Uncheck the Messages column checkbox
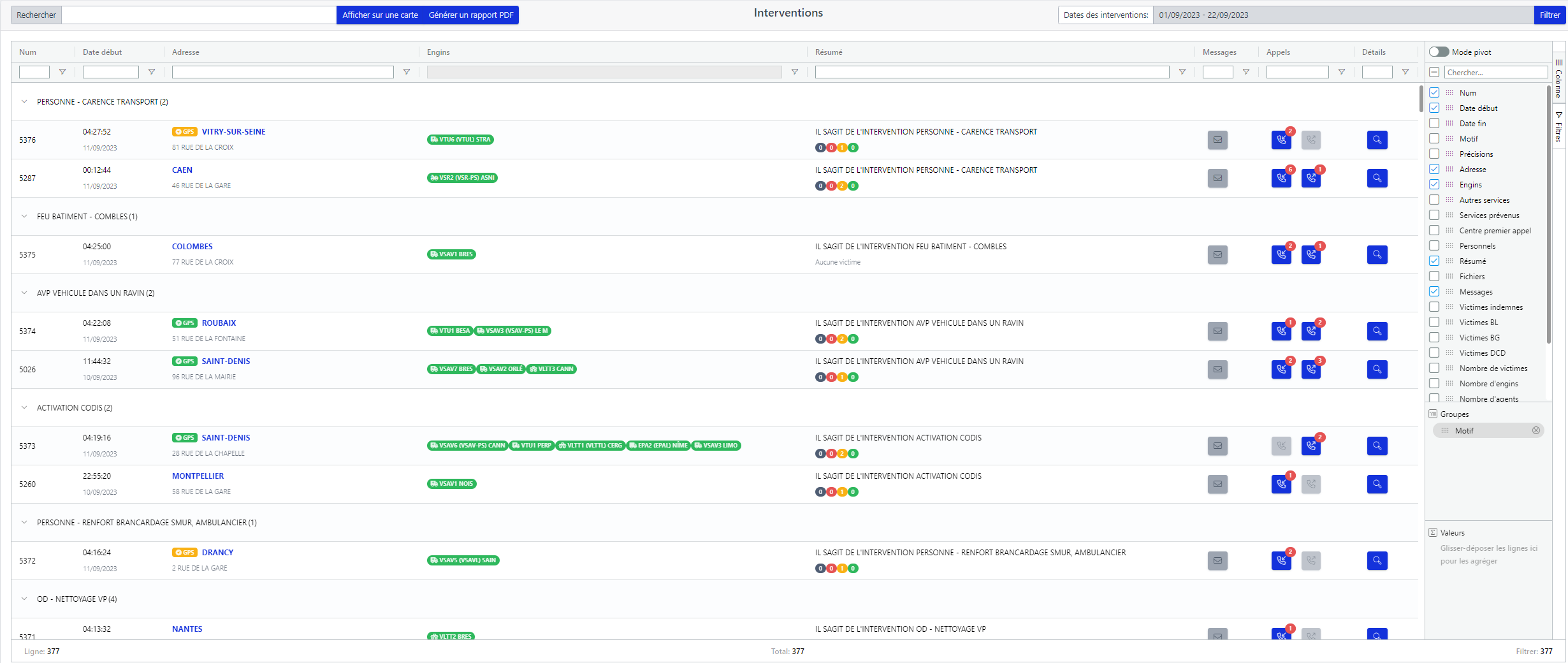Image resolution: width=1568 pixels, height=663 pixels. coord(1434,292)
